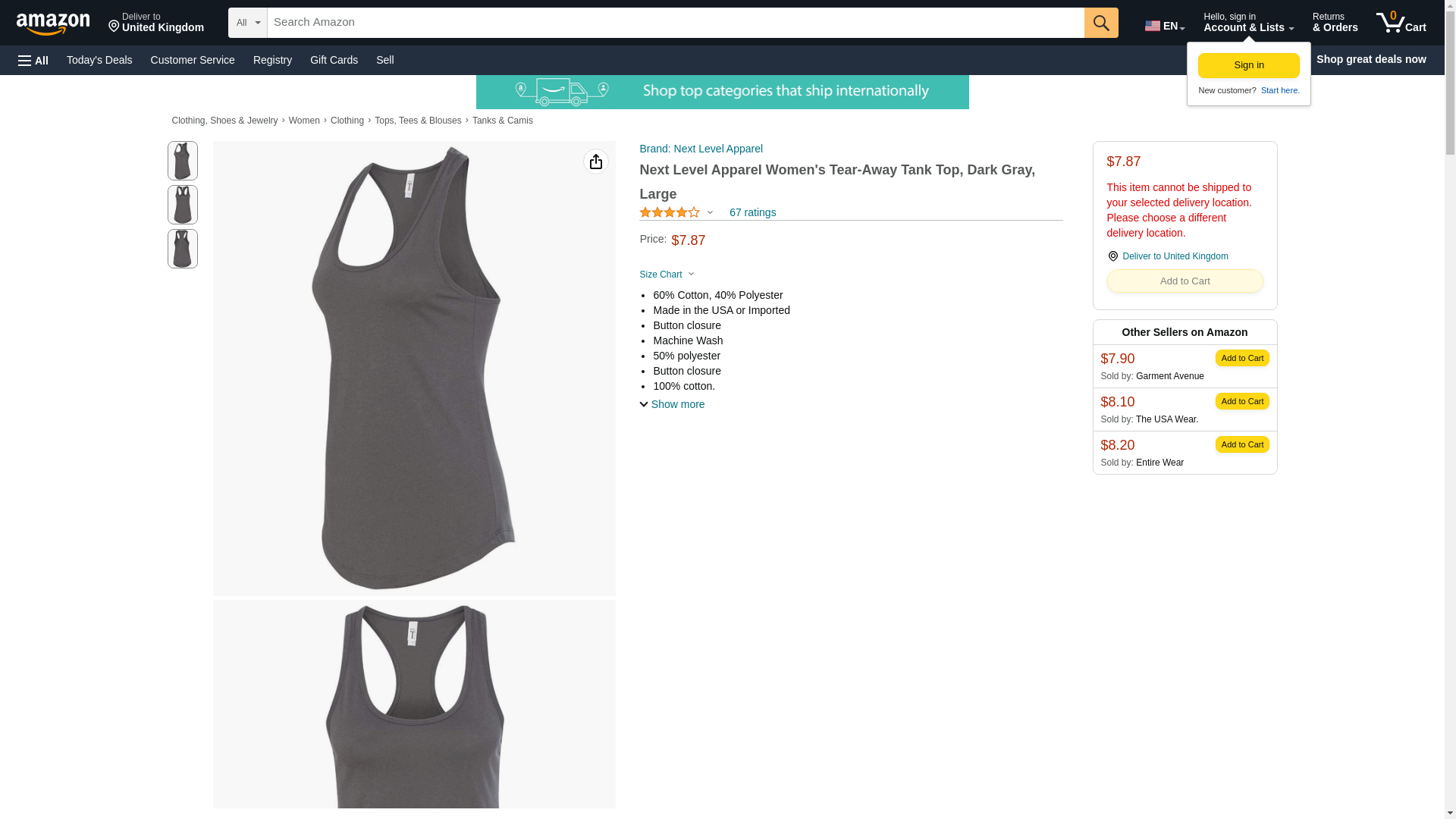Click the yellow Sign in button
Screen dimensions: 1456x819
tap(1248, 65)
